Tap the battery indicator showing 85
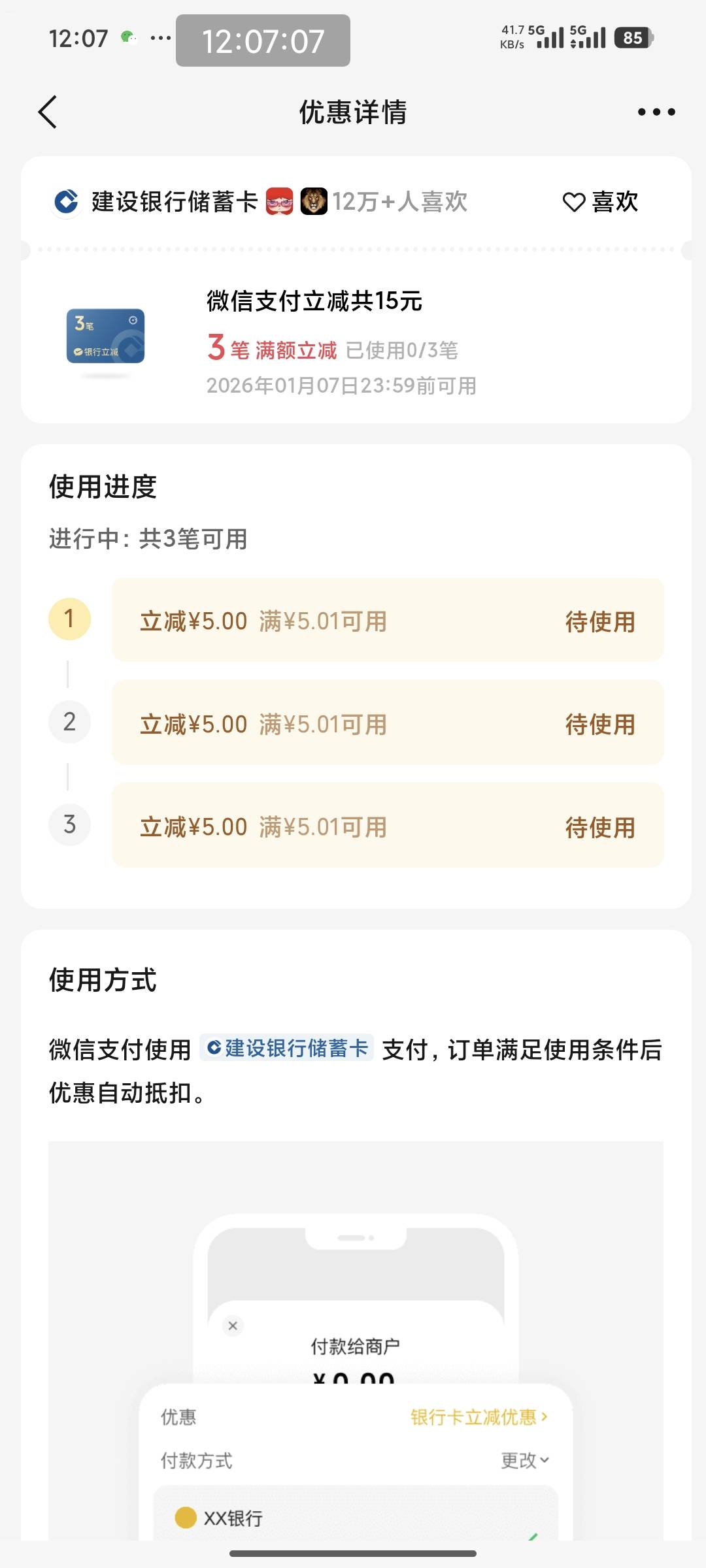The image size is (706, 1568). click(633, 38)
